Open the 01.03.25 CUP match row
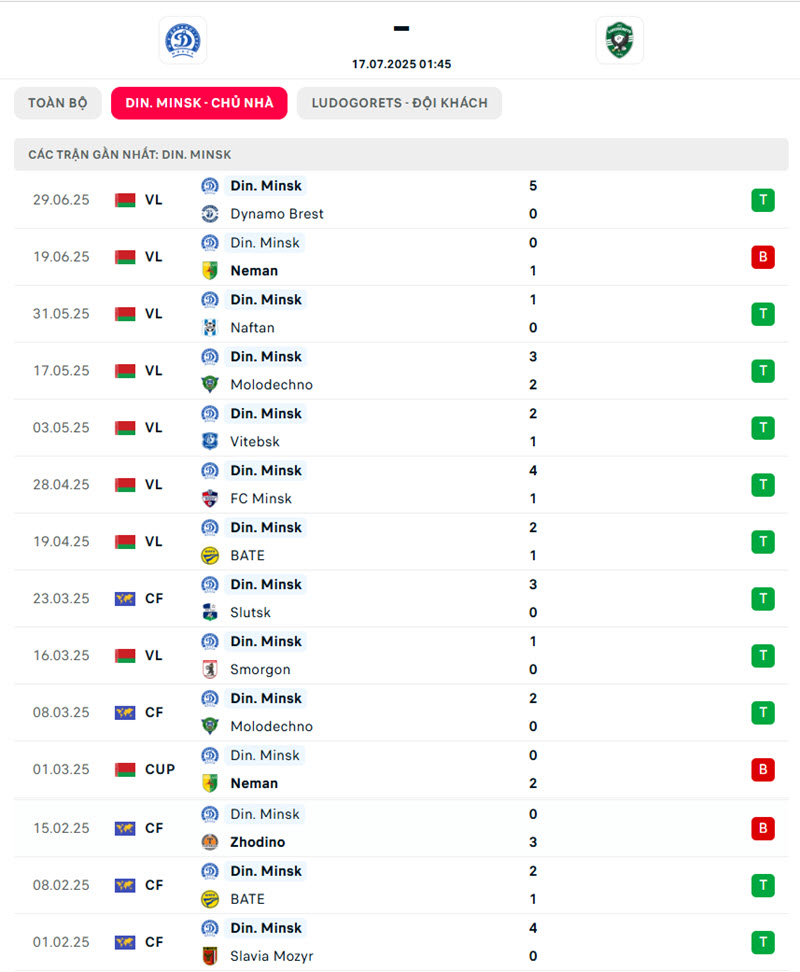This screenshot has width=800, height=972. 401,769
